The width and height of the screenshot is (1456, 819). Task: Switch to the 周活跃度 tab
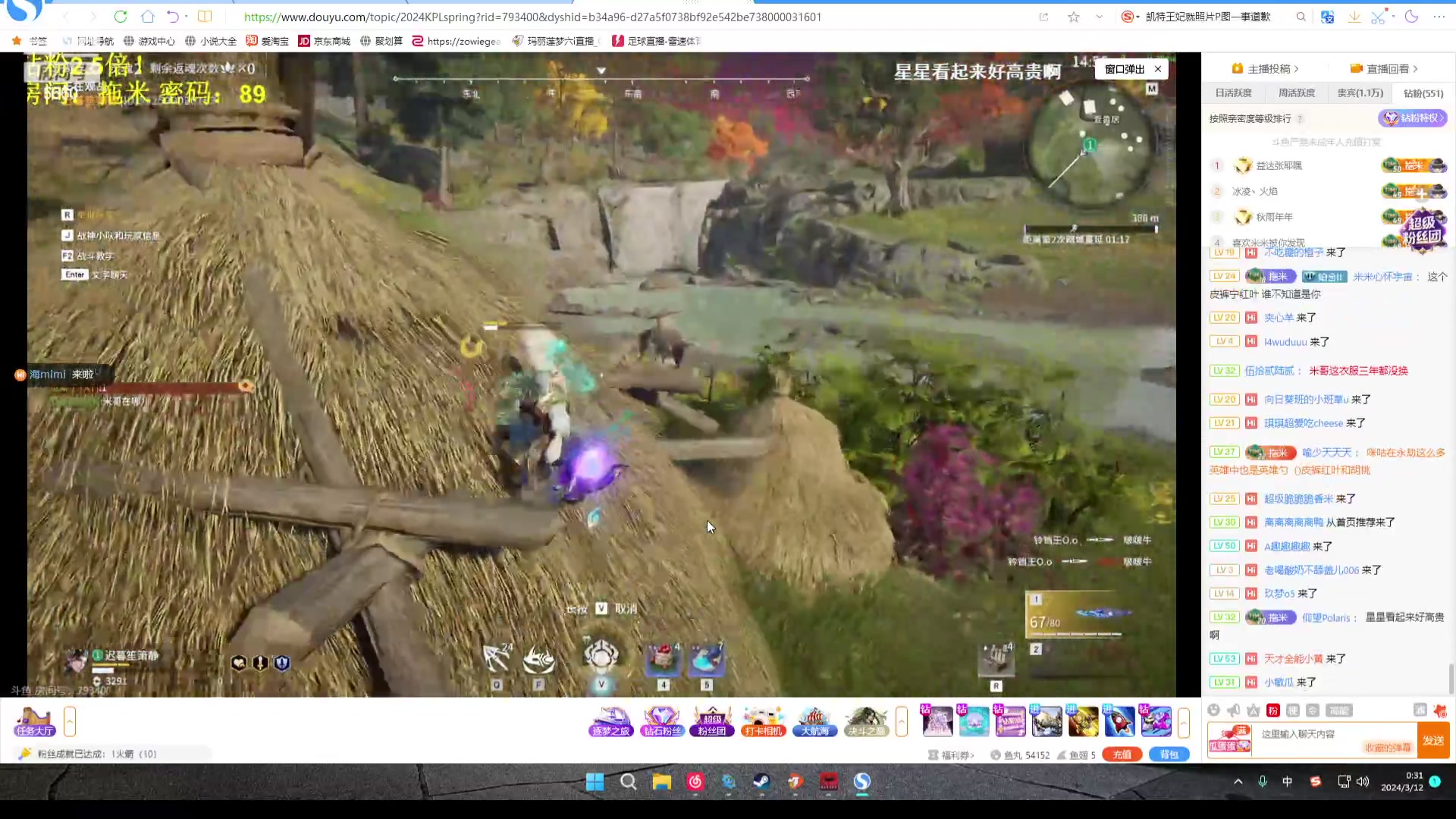point(1297,93)
